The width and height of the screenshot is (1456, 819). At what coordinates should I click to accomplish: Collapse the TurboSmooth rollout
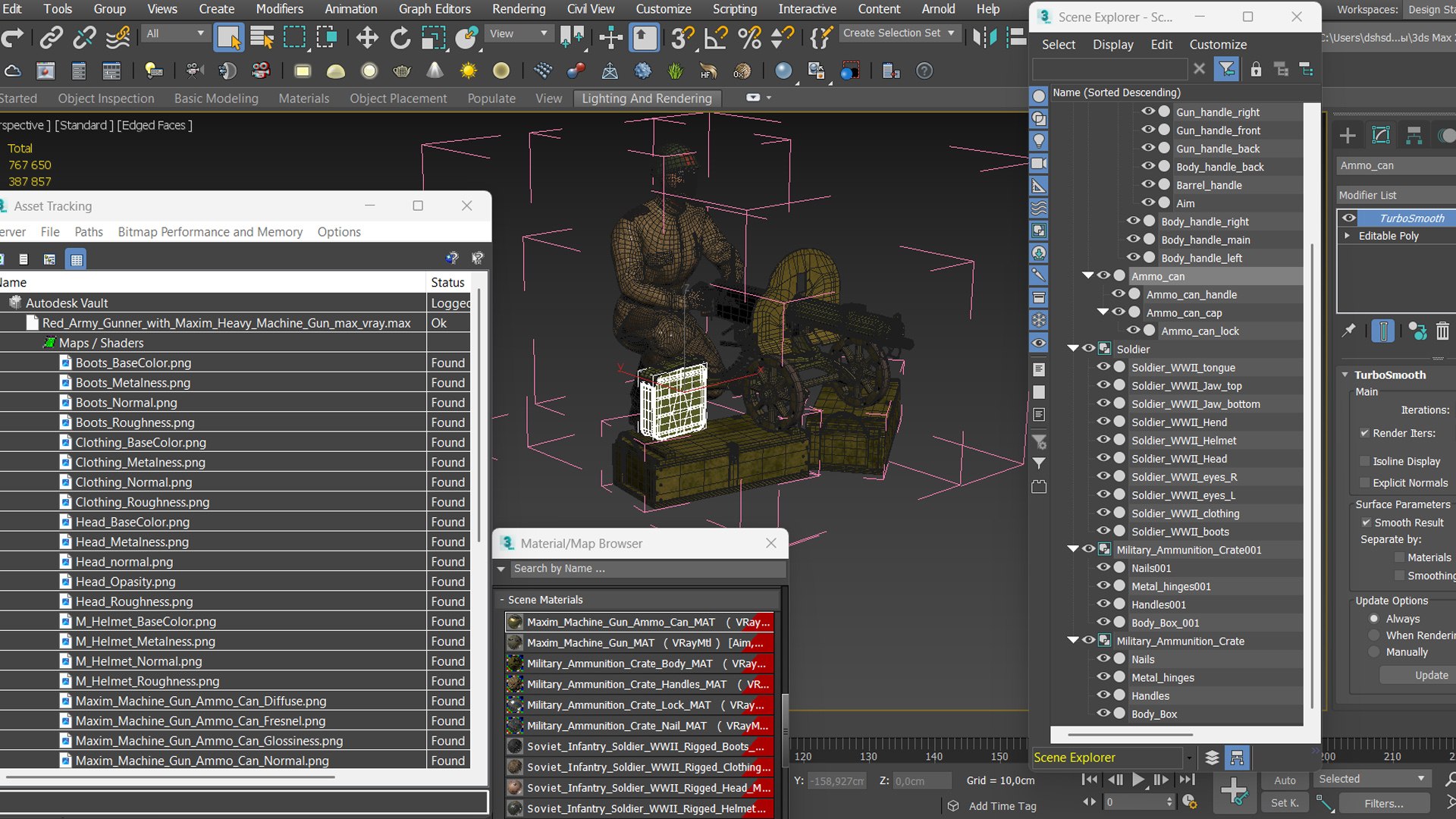coord(1345,375)
